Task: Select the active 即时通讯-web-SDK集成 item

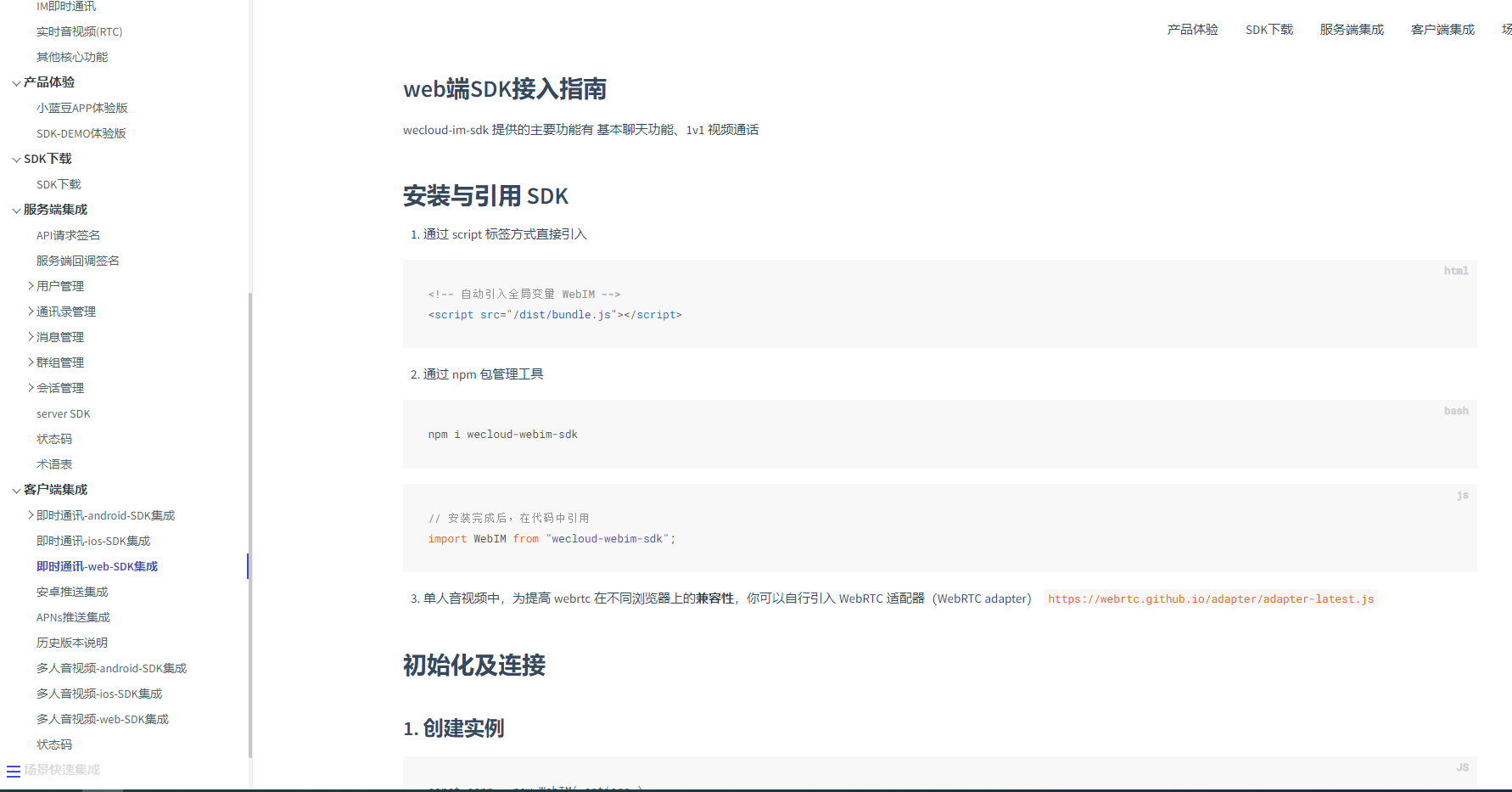Action: point(98,566)
